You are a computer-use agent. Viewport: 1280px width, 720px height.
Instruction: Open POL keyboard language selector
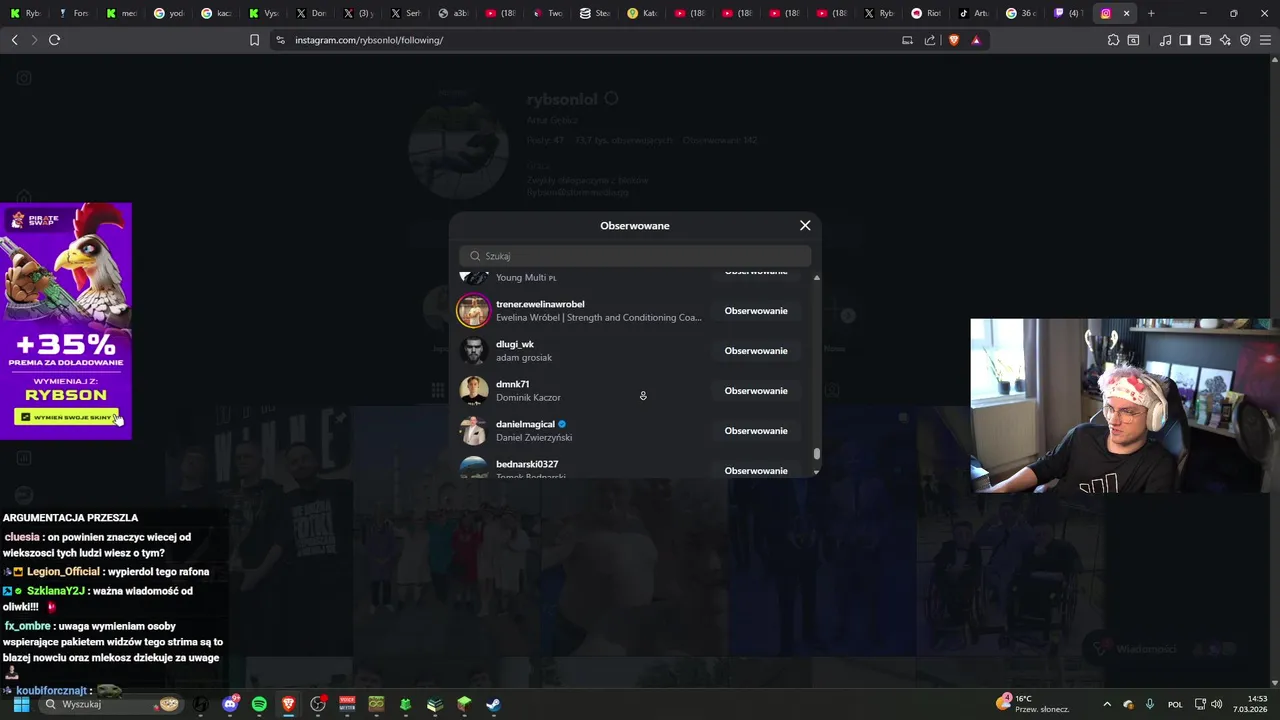(x=1175, y=704)
